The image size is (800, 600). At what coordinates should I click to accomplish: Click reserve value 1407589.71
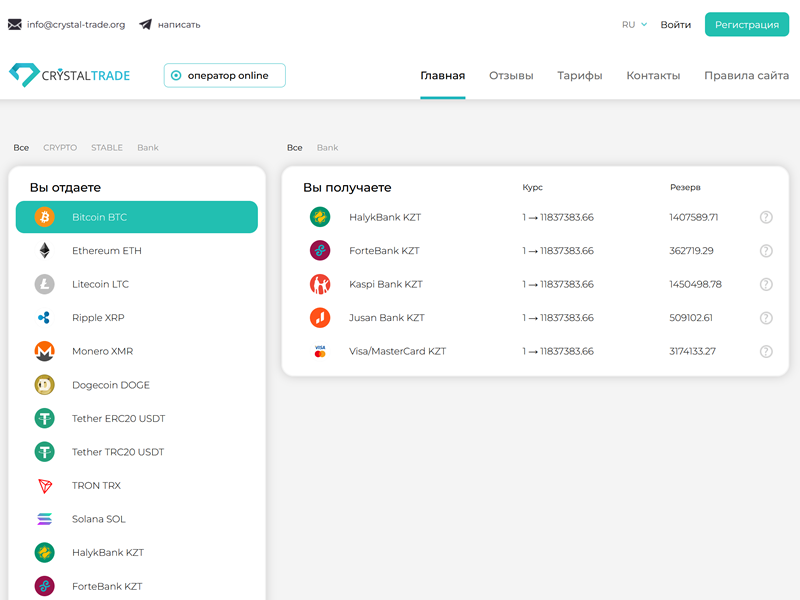[694, 217]
